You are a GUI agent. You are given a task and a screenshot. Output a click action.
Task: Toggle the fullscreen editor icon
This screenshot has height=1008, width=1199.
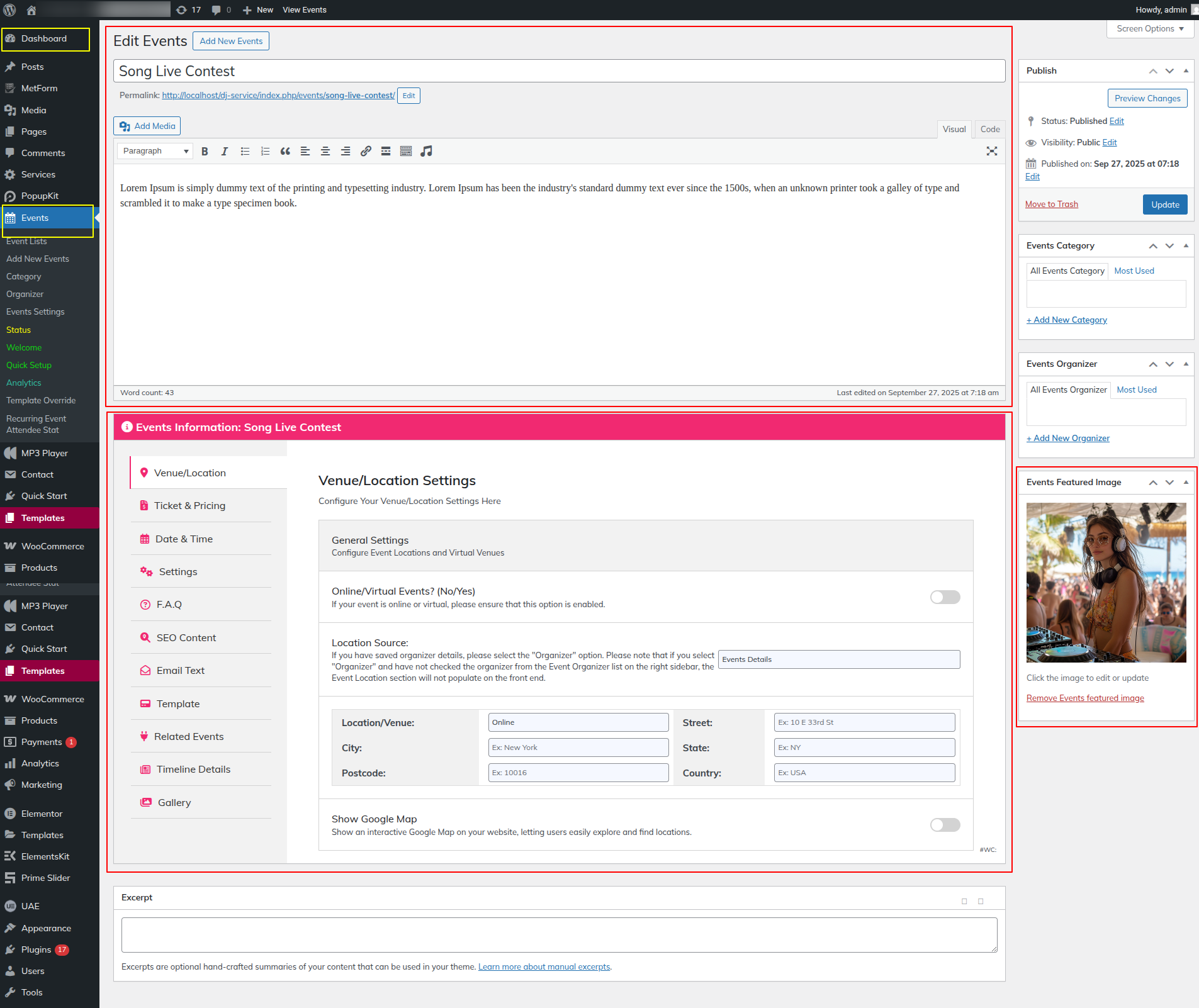tap(992, 151)
